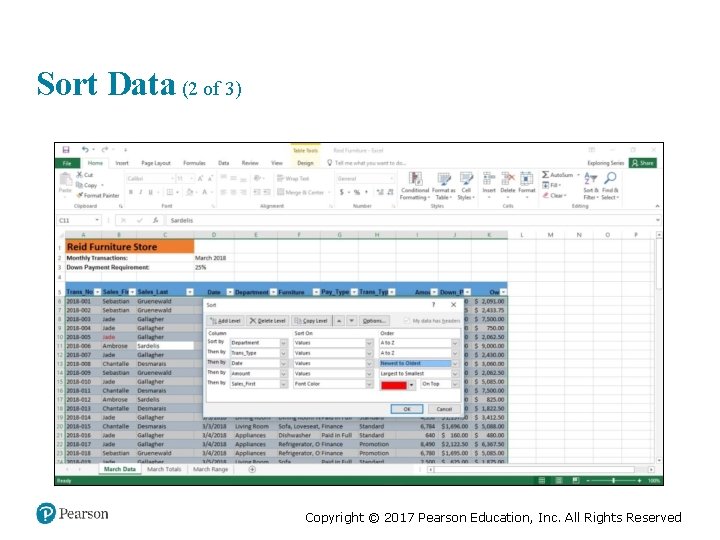This screenshot has height=540, width=720.
Task: Click the red font color swatch
Action: [394, 385]
